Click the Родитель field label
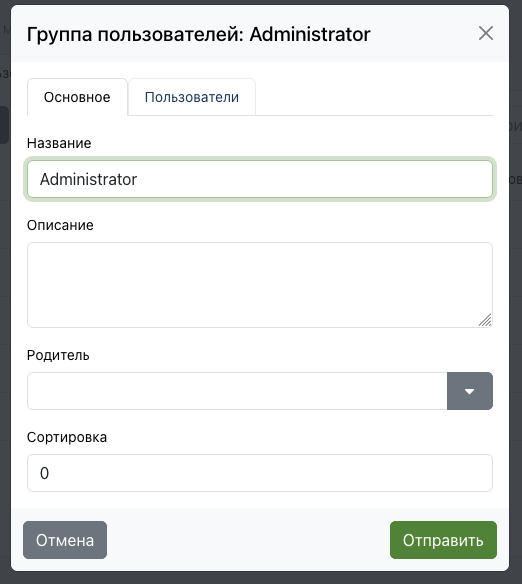This screenshot has width=522, height=584. tap(58, 355)
